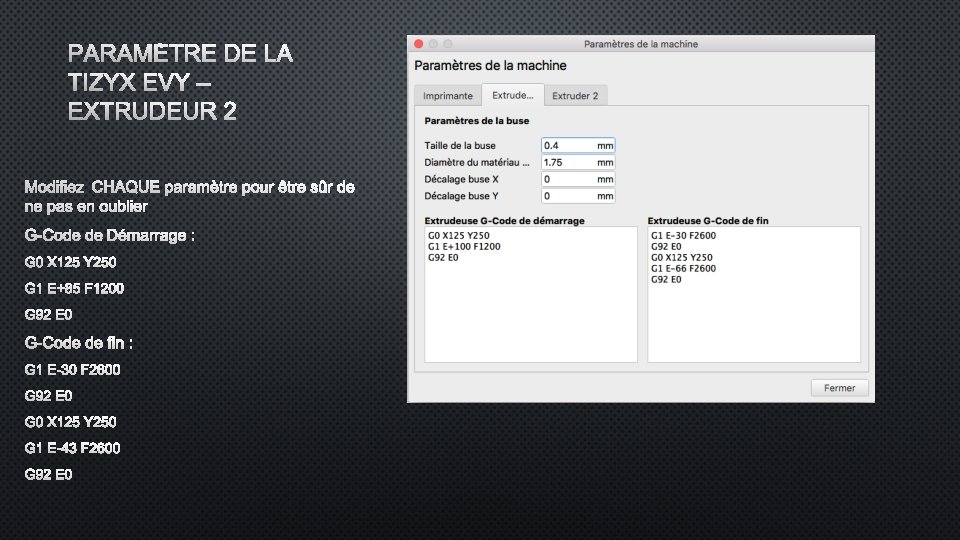Select the truncated Extrude... tab
This screenshot has width=960, height=540.
[x=512, y=95]
